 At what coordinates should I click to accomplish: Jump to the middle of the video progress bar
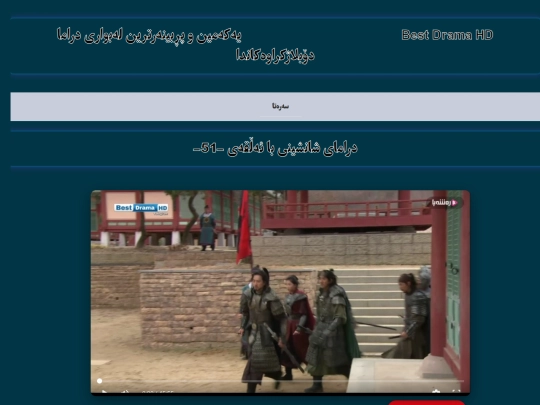pyautogui.click(x=280, y=381)
